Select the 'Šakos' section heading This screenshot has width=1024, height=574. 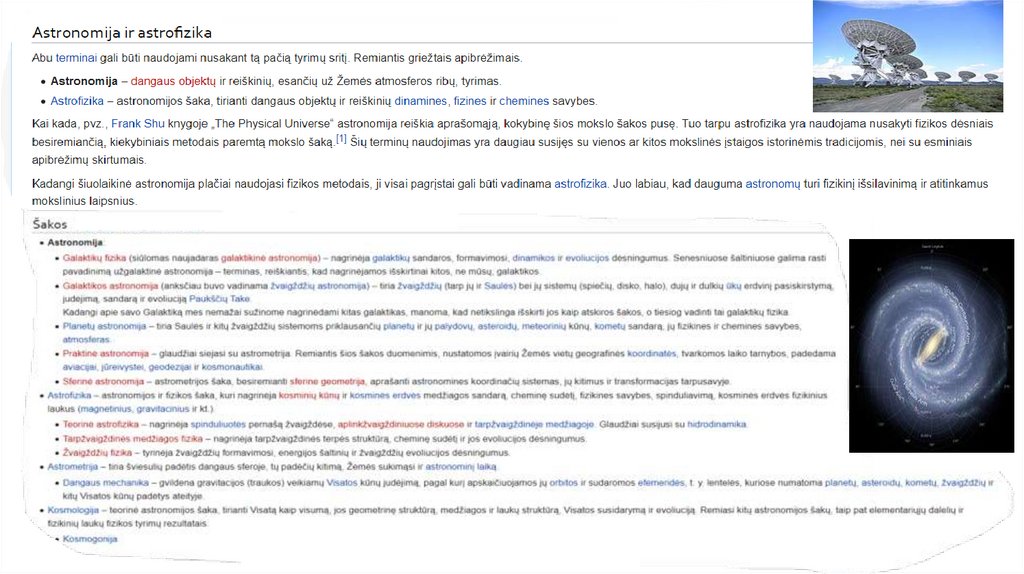coord(50,224)
